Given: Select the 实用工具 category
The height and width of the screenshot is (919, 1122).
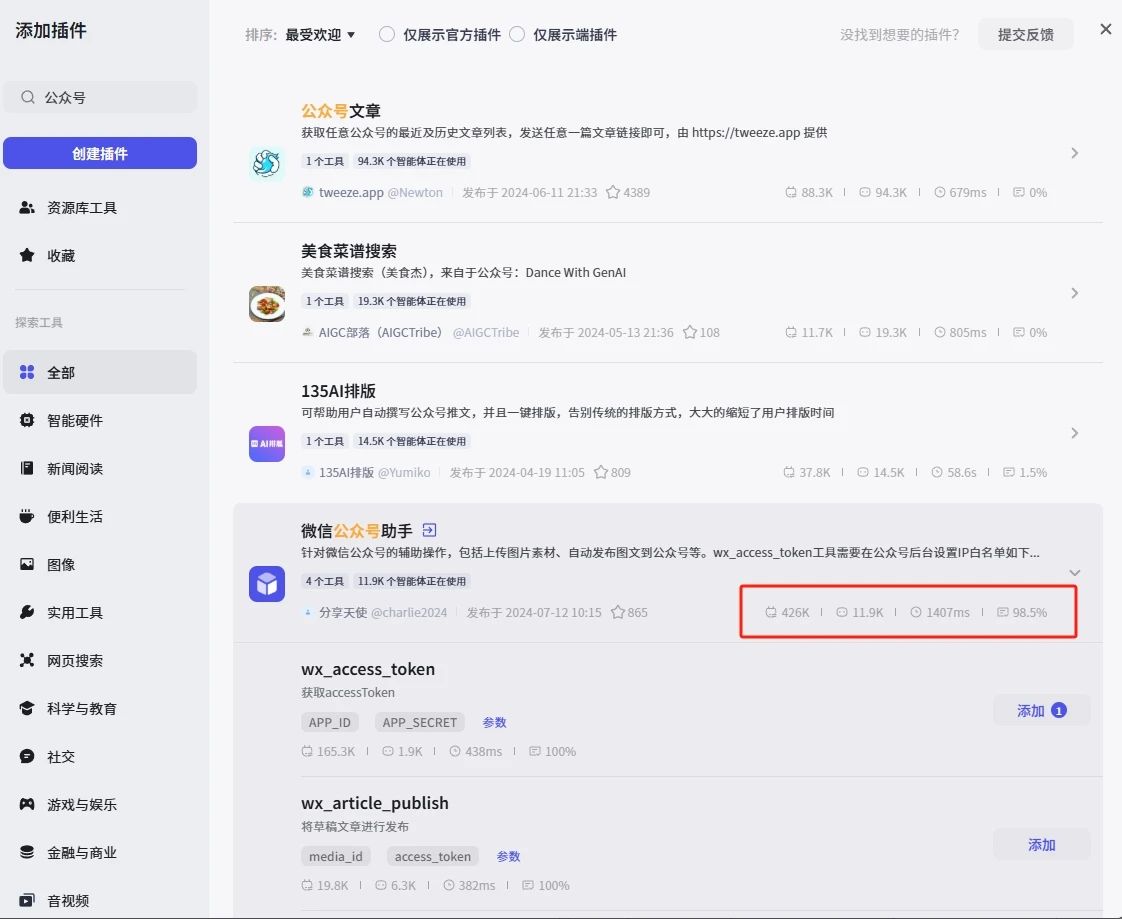Looking at the screenshot, I should pyautogui.click(x=100, y=612).
